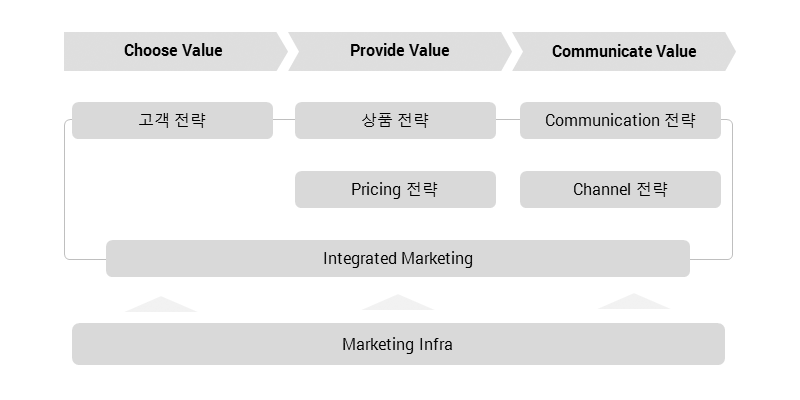The image size is (800, 400).
Task: Click the left upward triangle arrow
Action: pos(161,305)
